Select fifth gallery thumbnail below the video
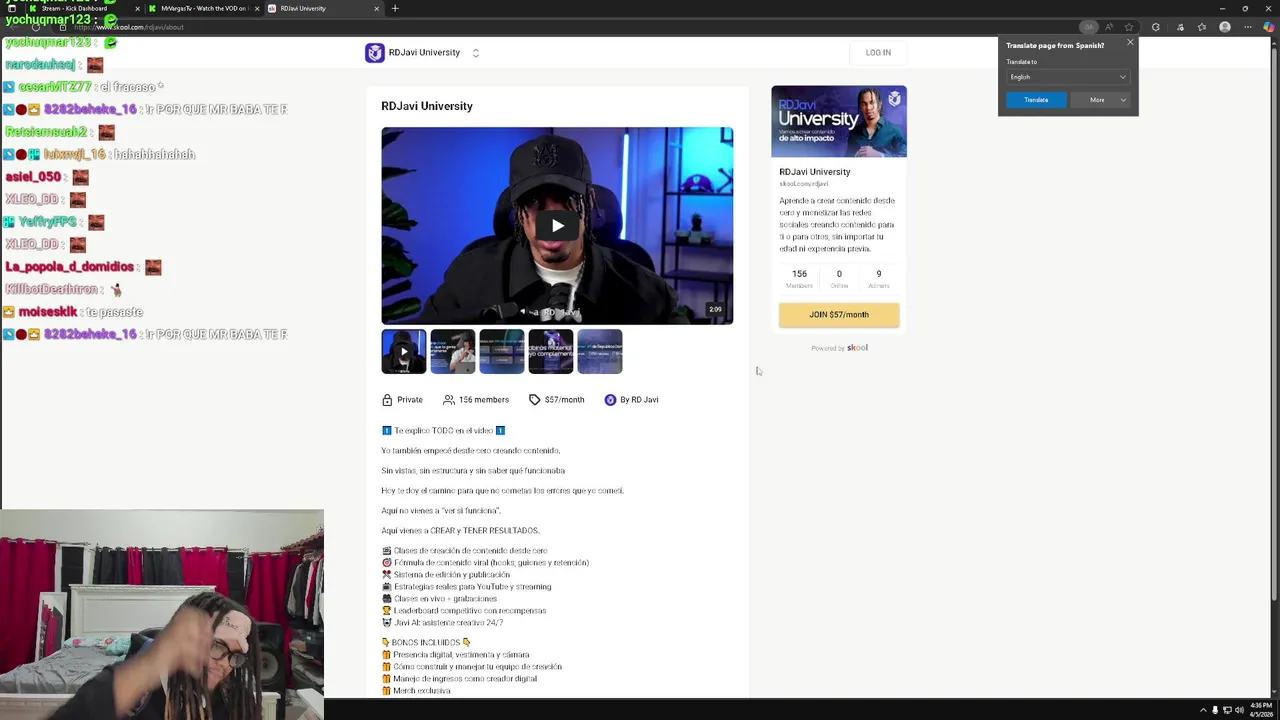Image resolution: width=1280 pixels, height=720 pixels. tap(600, 351)
